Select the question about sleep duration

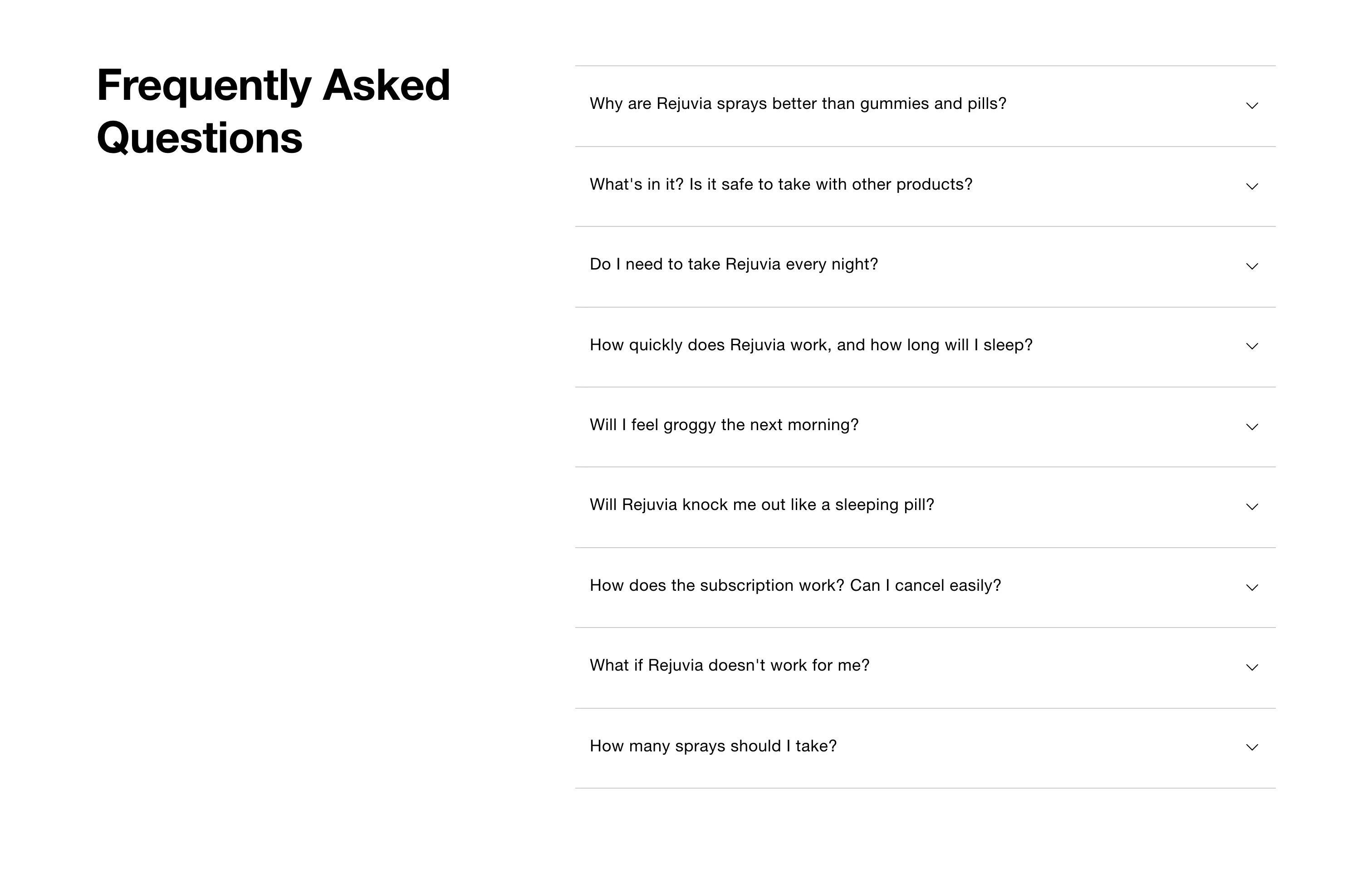click(811, 344)
